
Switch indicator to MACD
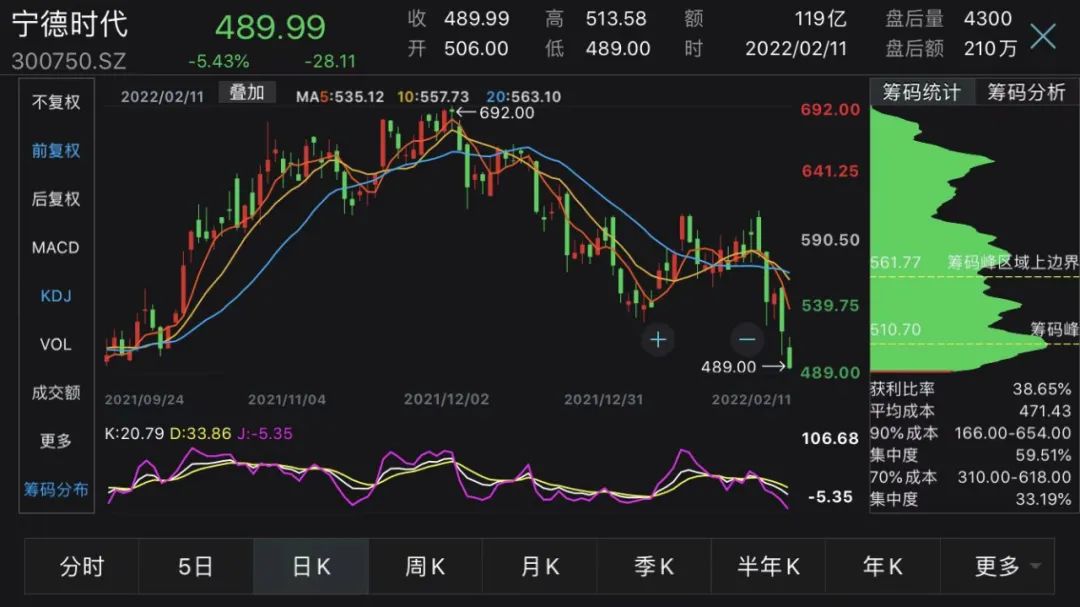click(56, 247)
